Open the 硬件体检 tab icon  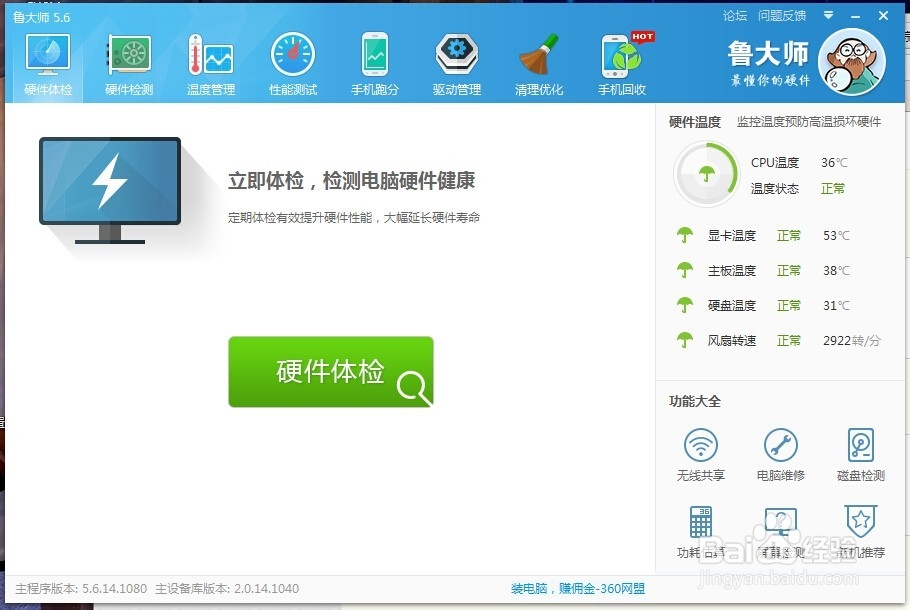(48, 55)
